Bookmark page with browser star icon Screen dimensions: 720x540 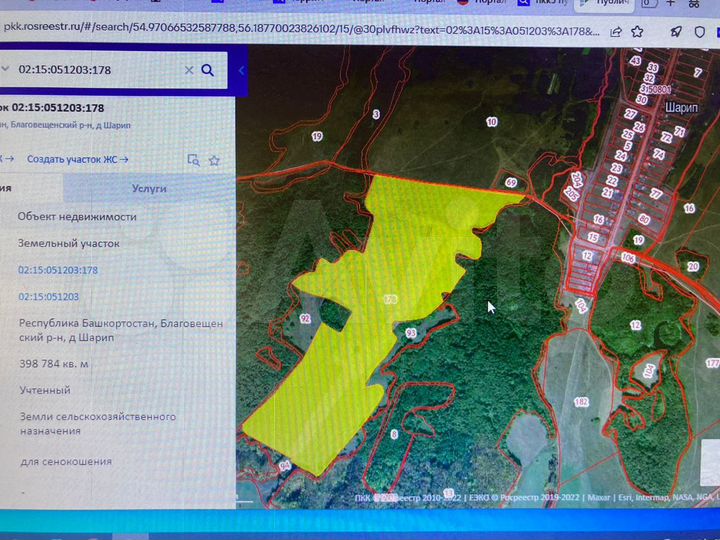(639, 32)
